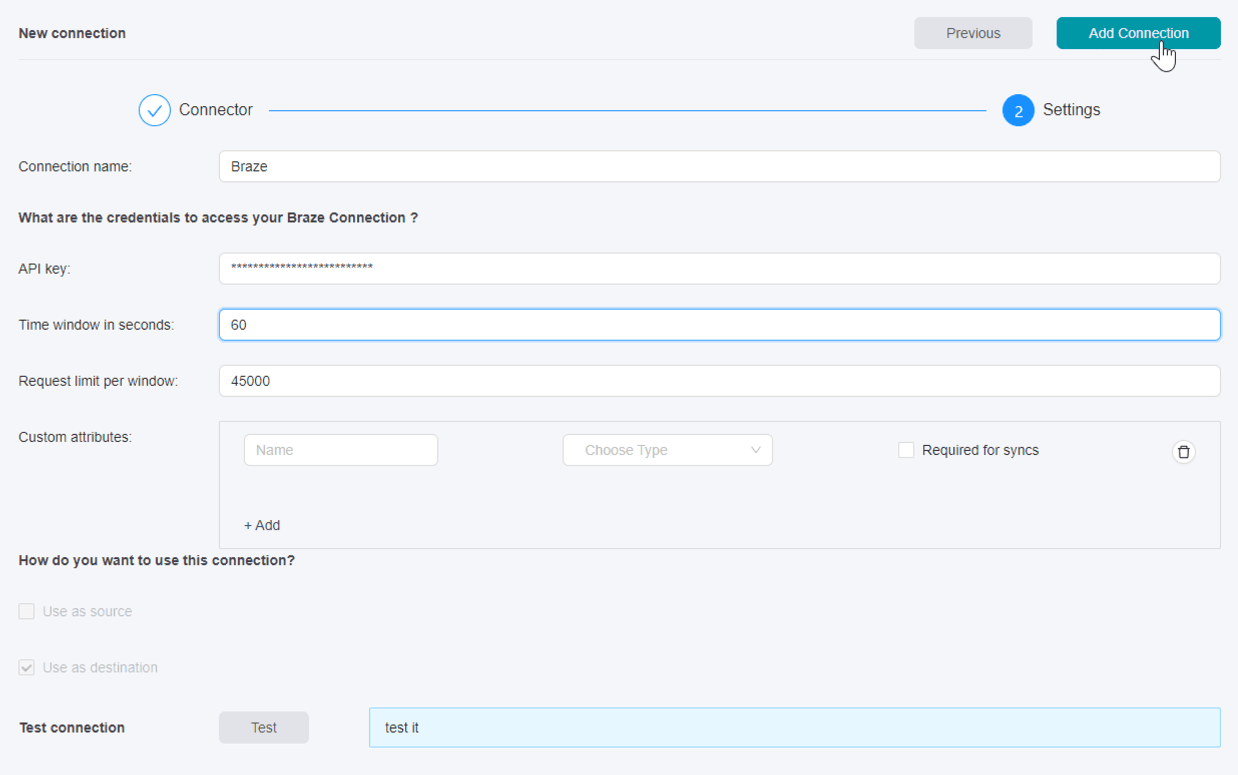
Task: Select the Settings step label
Action: pos(1071,110)
